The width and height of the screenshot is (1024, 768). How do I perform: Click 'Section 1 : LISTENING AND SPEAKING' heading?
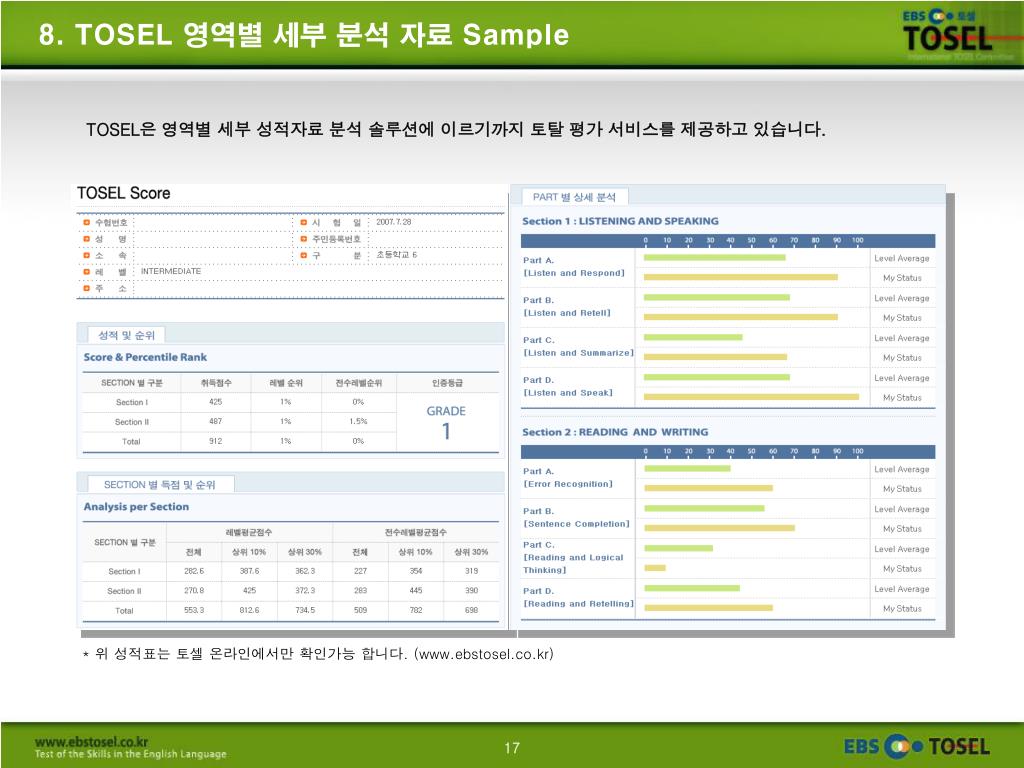click(x=620, y=221)
